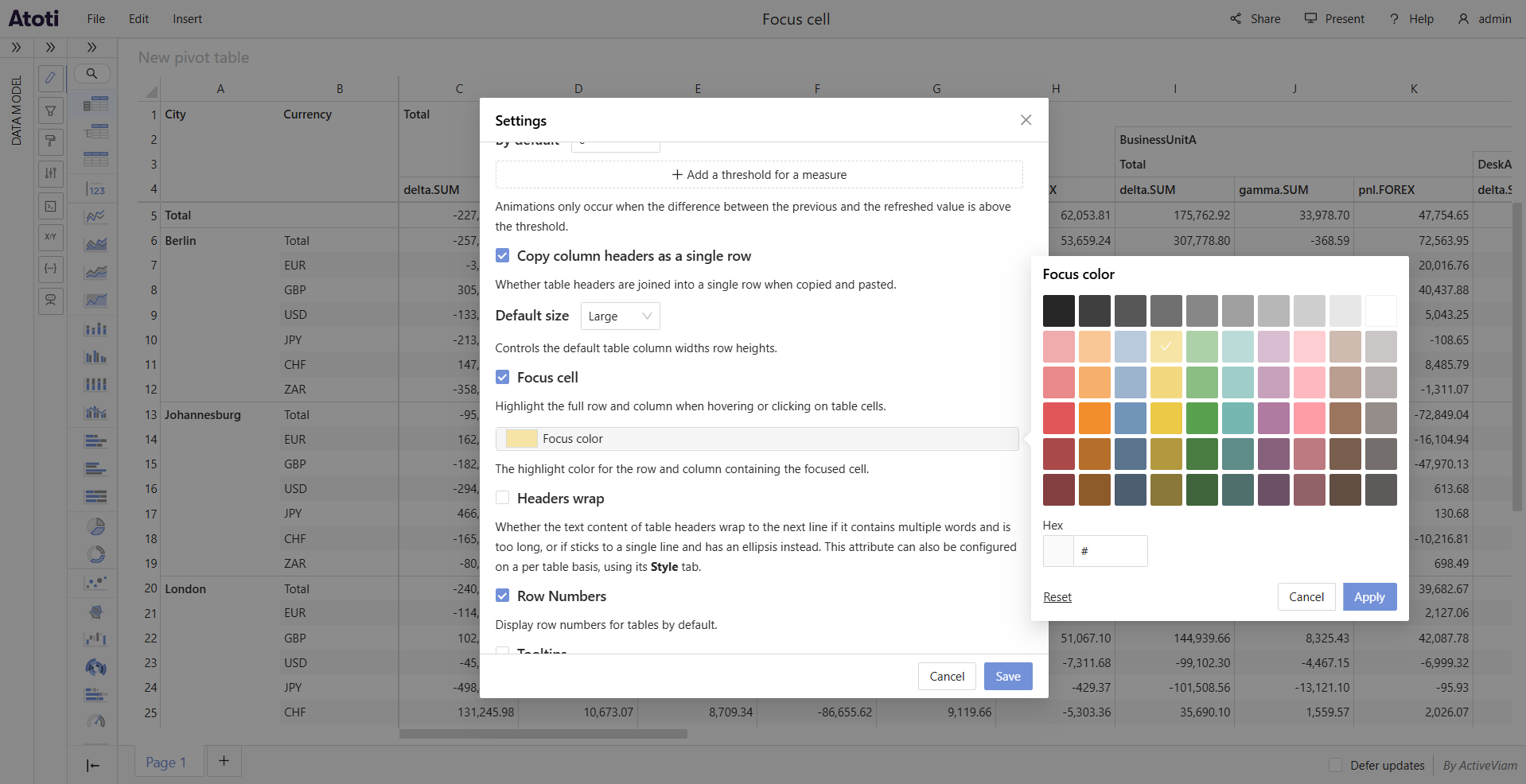
Task: Open the File menu
Action: [96, 19]
